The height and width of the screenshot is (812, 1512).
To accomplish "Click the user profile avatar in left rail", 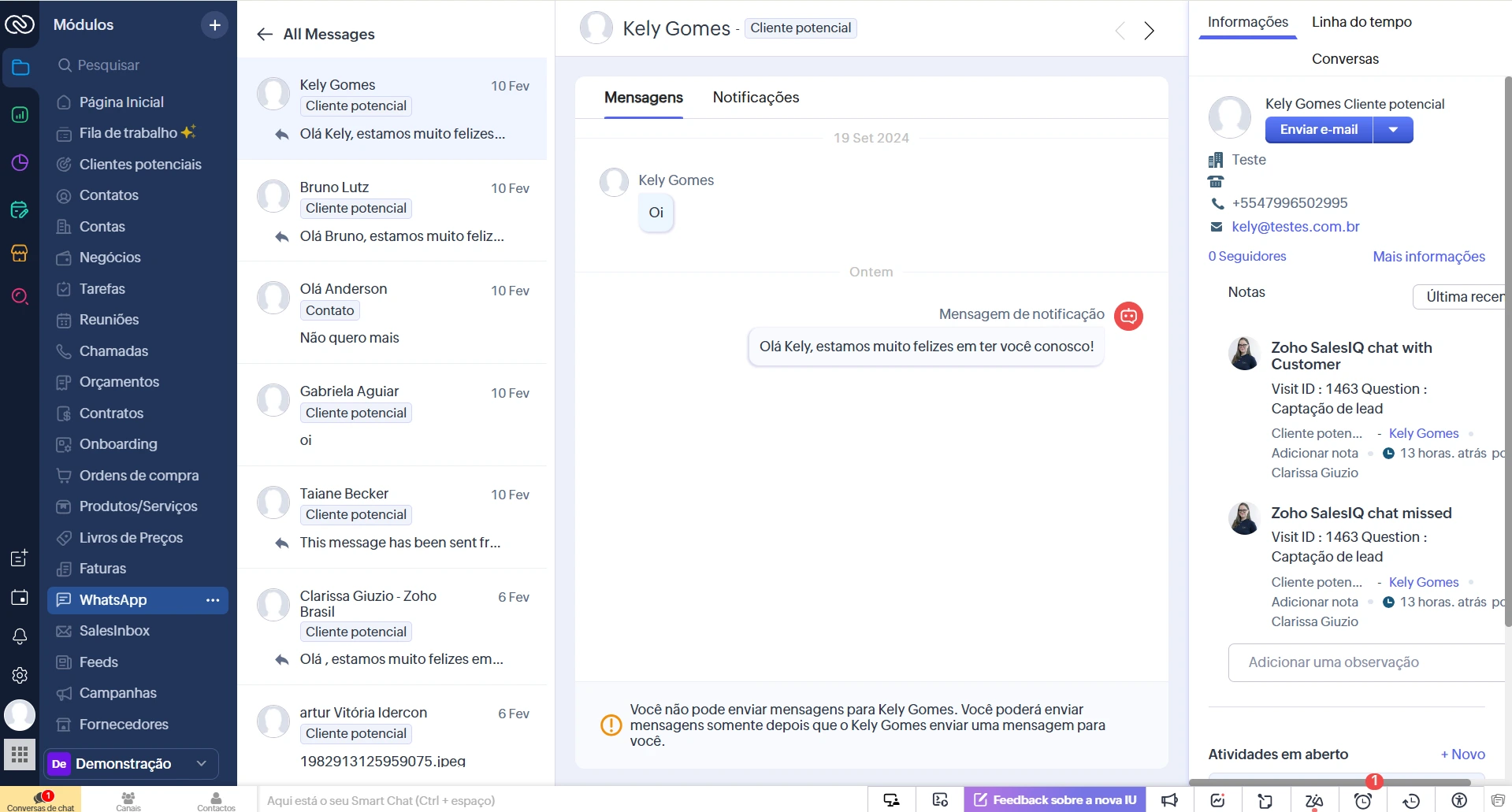I will tap(20, 715).
